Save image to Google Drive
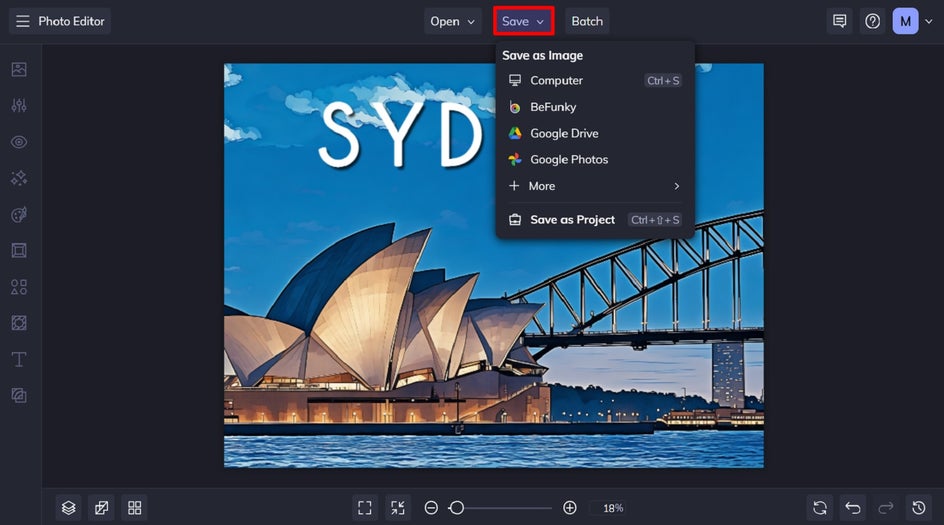The width and height of the screenshot is (944, 525). [x=595, y=133]
